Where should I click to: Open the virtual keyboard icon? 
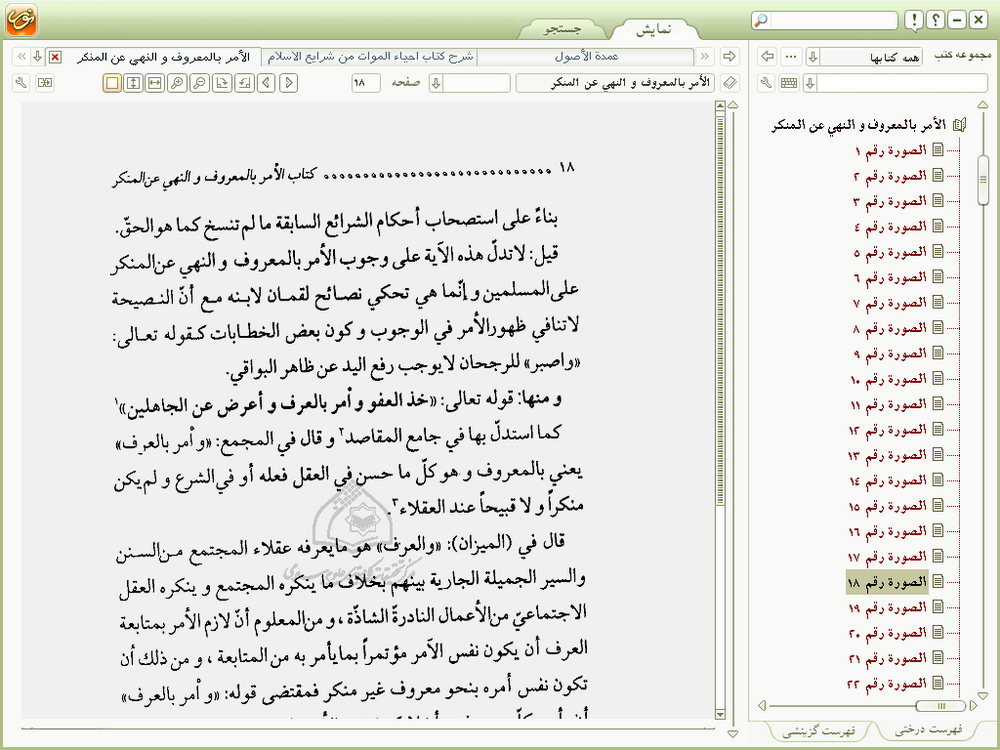pyautogui.click(x=789, y=83)
